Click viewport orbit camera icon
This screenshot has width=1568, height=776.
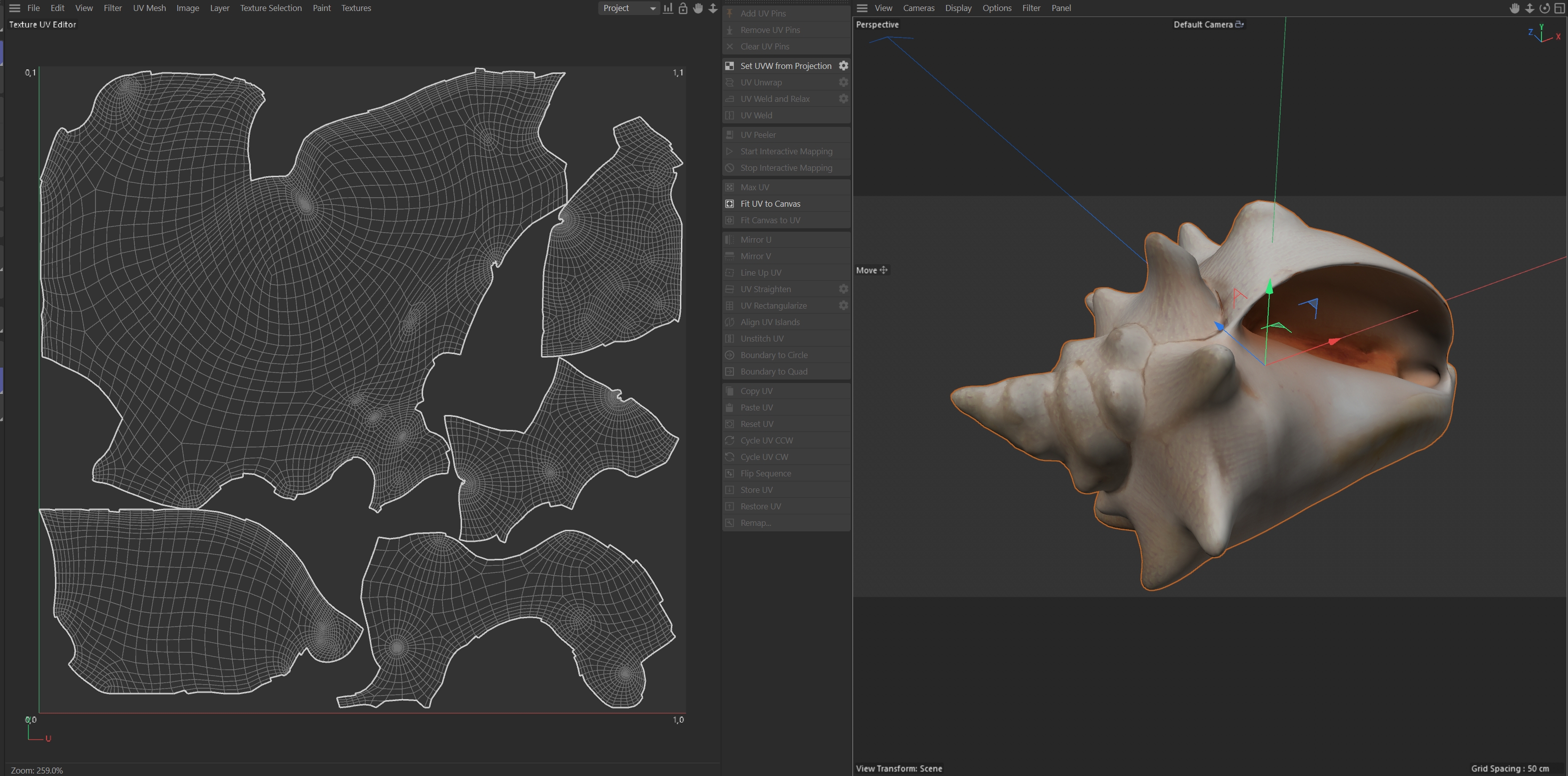[x=1545, y=8]
